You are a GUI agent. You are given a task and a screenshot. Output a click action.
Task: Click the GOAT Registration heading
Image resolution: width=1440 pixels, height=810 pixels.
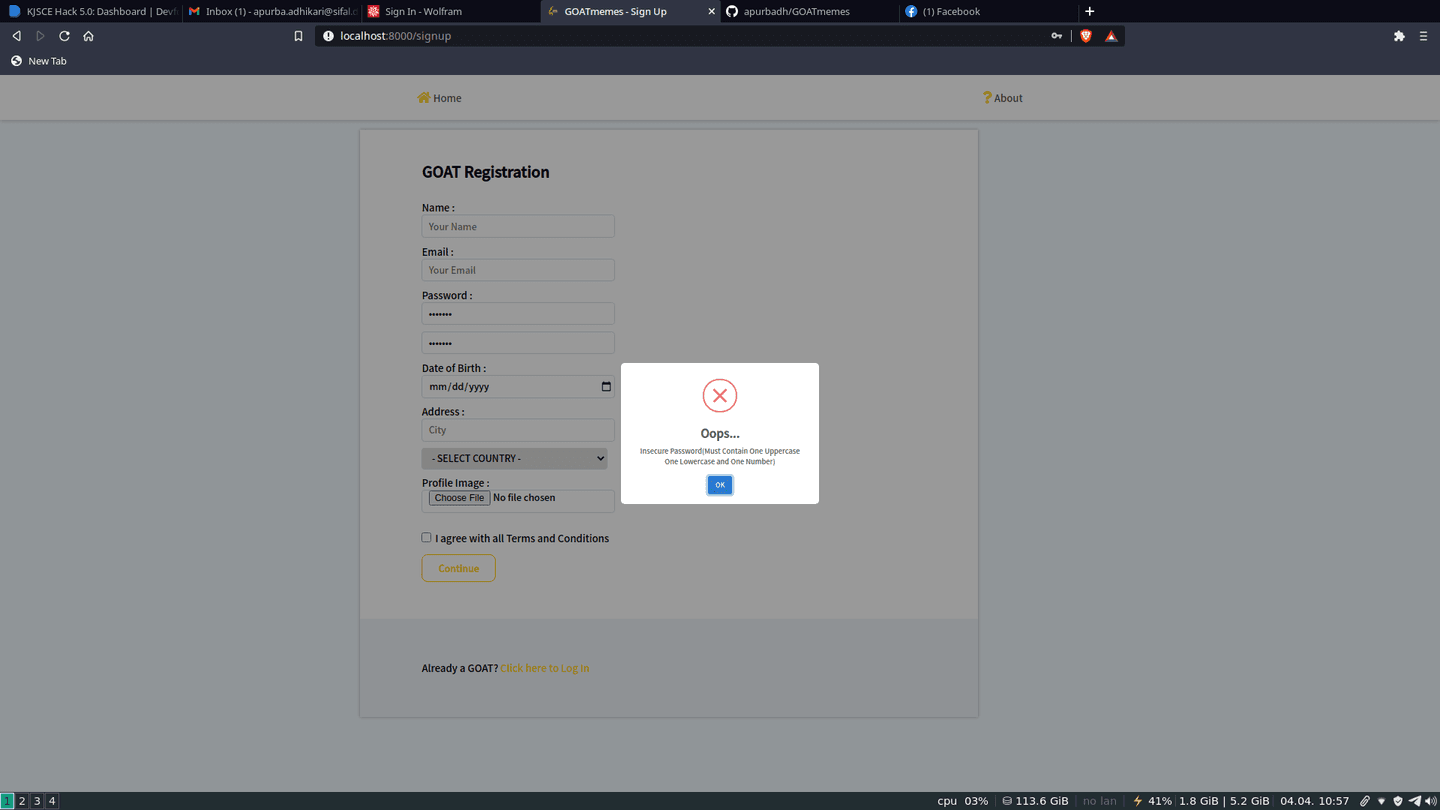coord(485,172)
